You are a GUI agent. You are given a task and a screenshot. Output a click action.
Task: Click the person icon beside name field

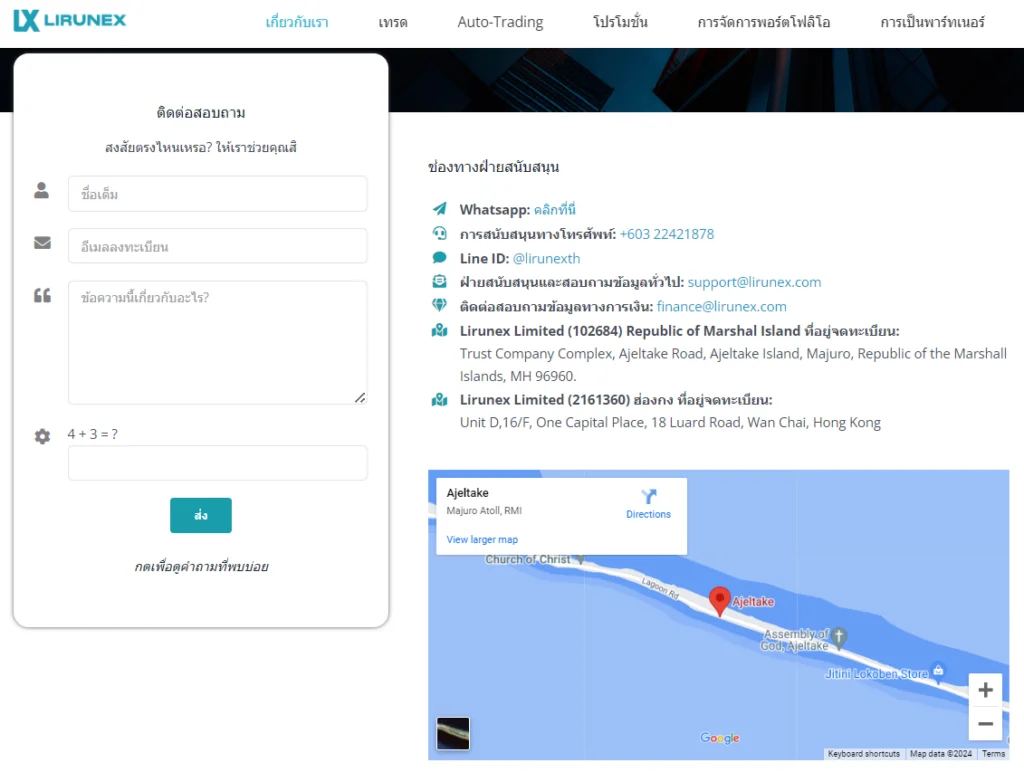tap(42, 190)
